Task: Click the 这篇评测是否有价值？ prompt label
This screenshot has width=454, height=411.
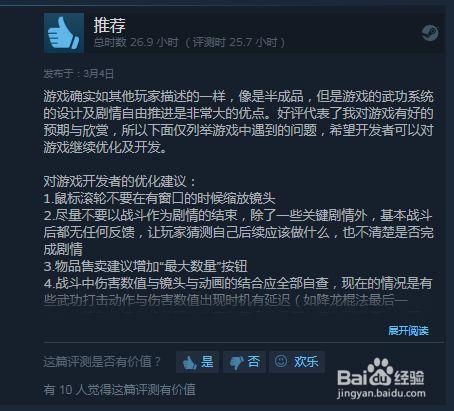Action: click(x=102, y=362)
